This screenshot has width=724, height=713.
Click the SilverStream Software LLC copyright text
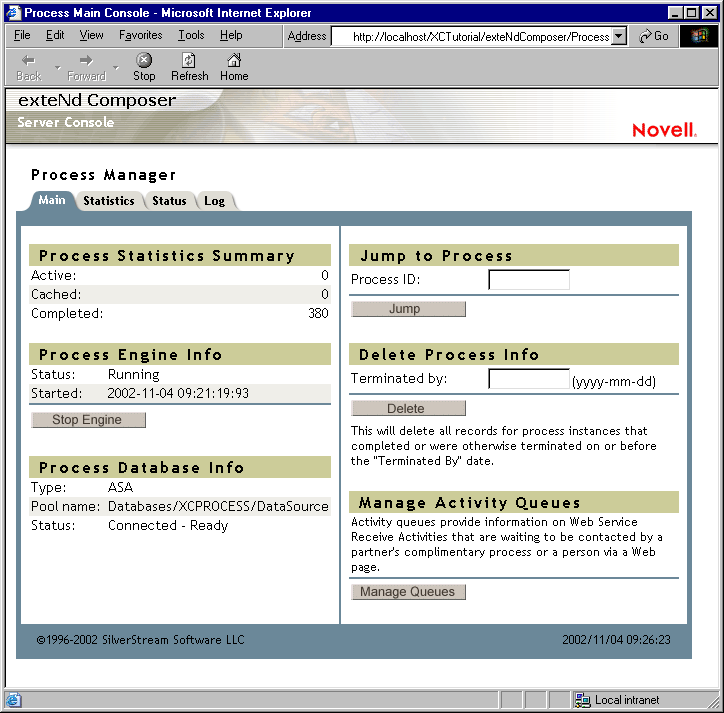pyautogui.click(x=140, y=640)
